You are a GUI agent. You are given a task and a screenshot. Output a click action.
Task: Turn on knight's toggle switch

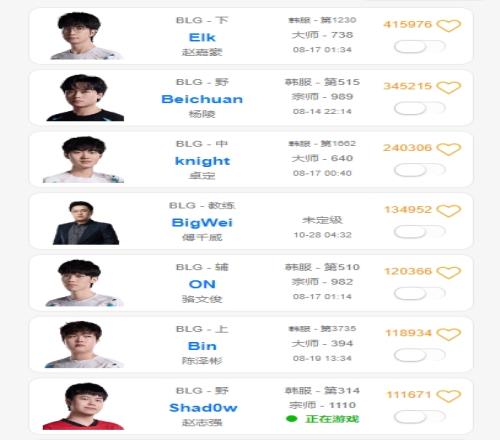(419, 170)
